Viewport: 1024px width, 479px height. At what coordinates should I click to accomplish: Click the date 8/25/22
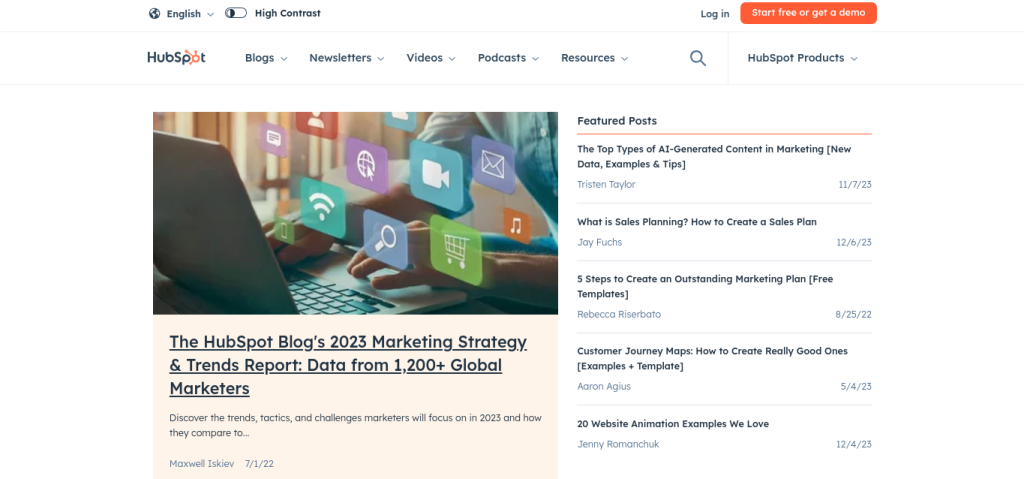pyautogui.click(x=853, y=314)
